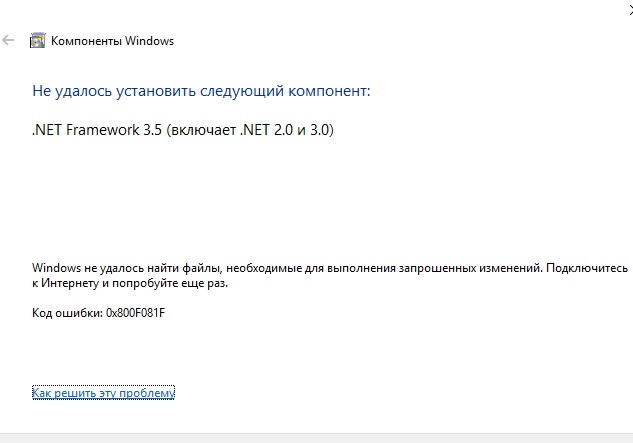Click the word 'Подключитесь' in the message
The height and width of the screenshot is (443, 633).
587,268
